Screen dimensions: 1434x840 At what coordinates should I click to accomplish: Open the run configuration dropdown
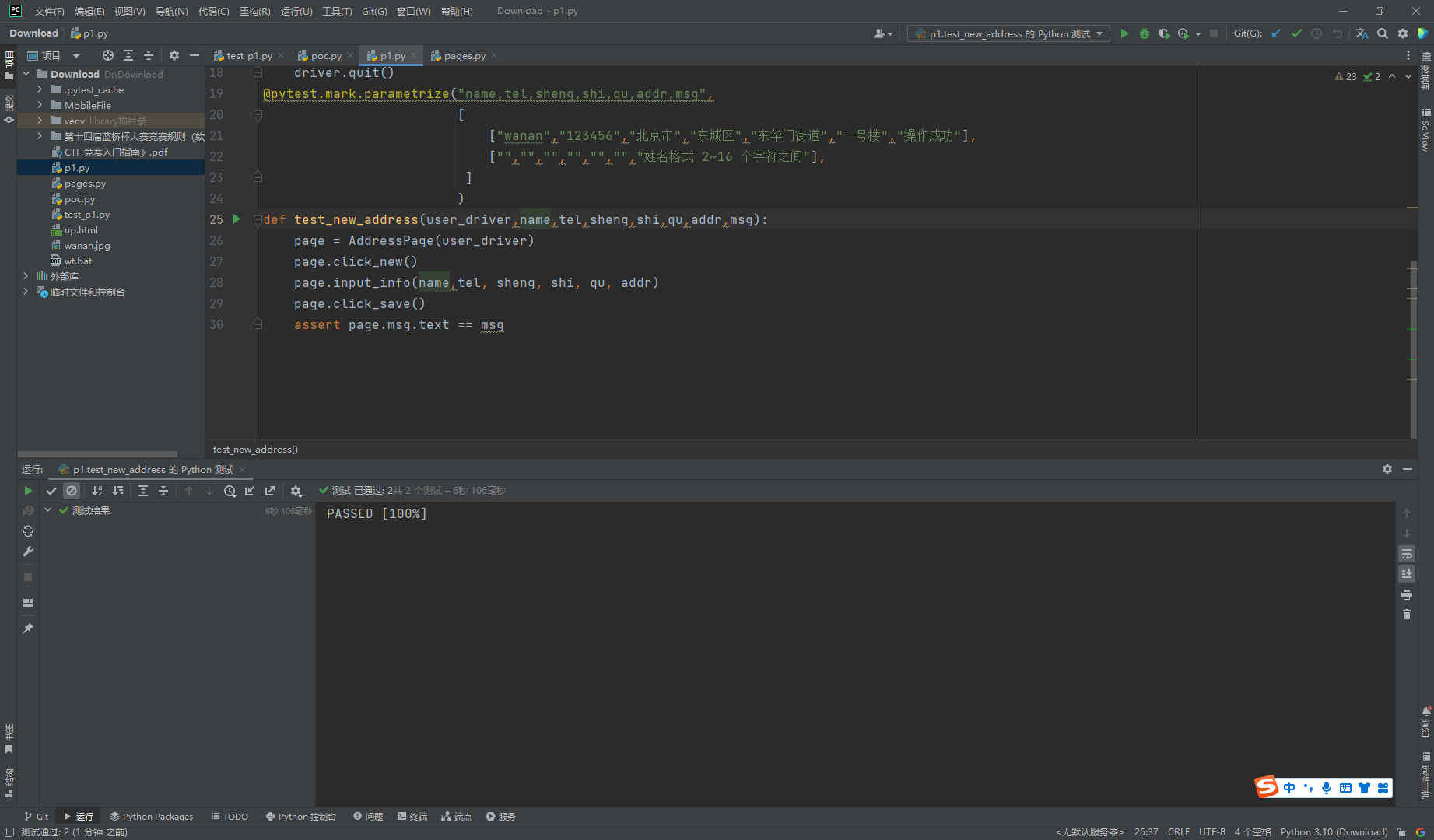[1009, 33]
